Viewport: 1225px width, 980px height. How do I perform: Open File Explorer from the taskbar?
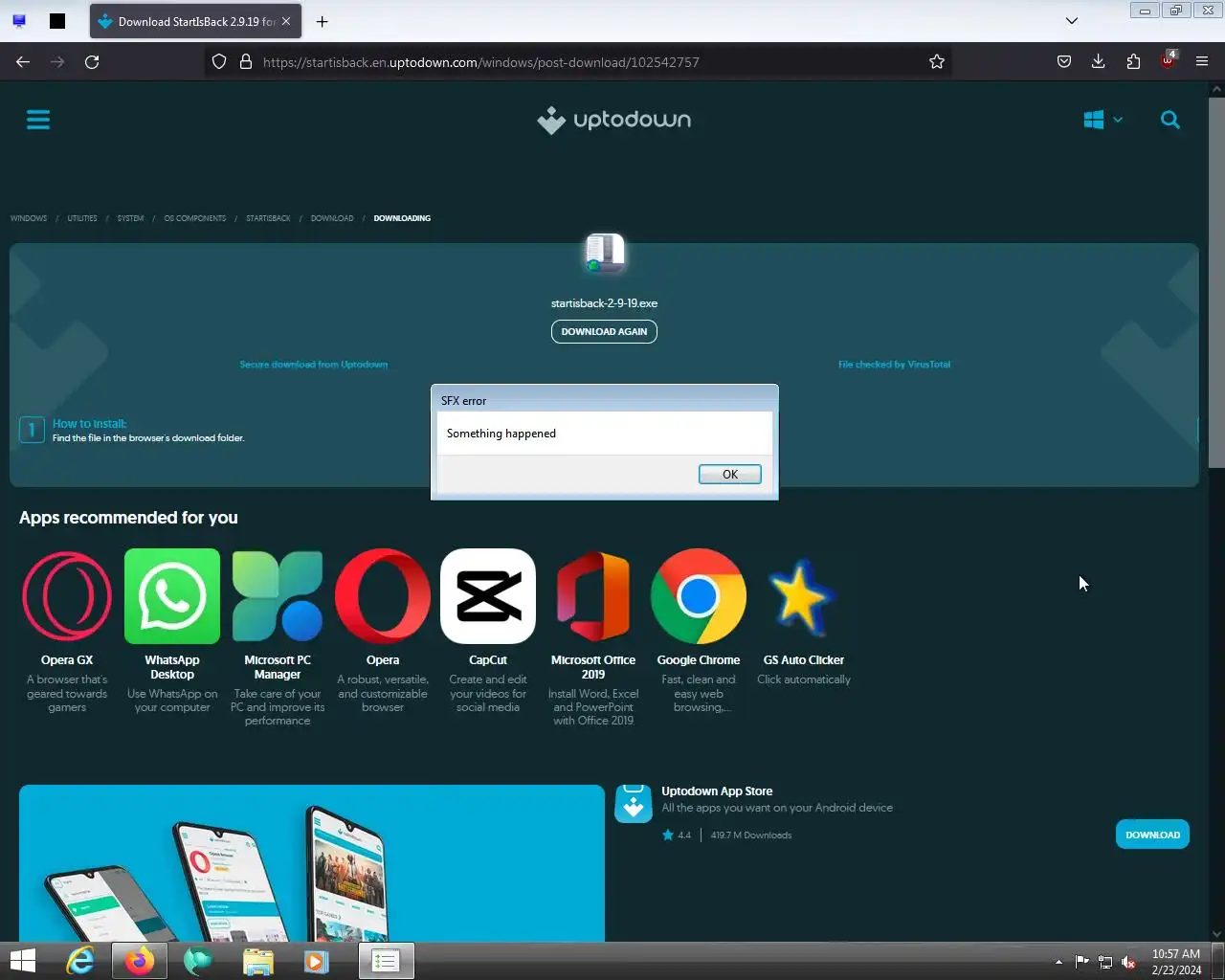257,961
